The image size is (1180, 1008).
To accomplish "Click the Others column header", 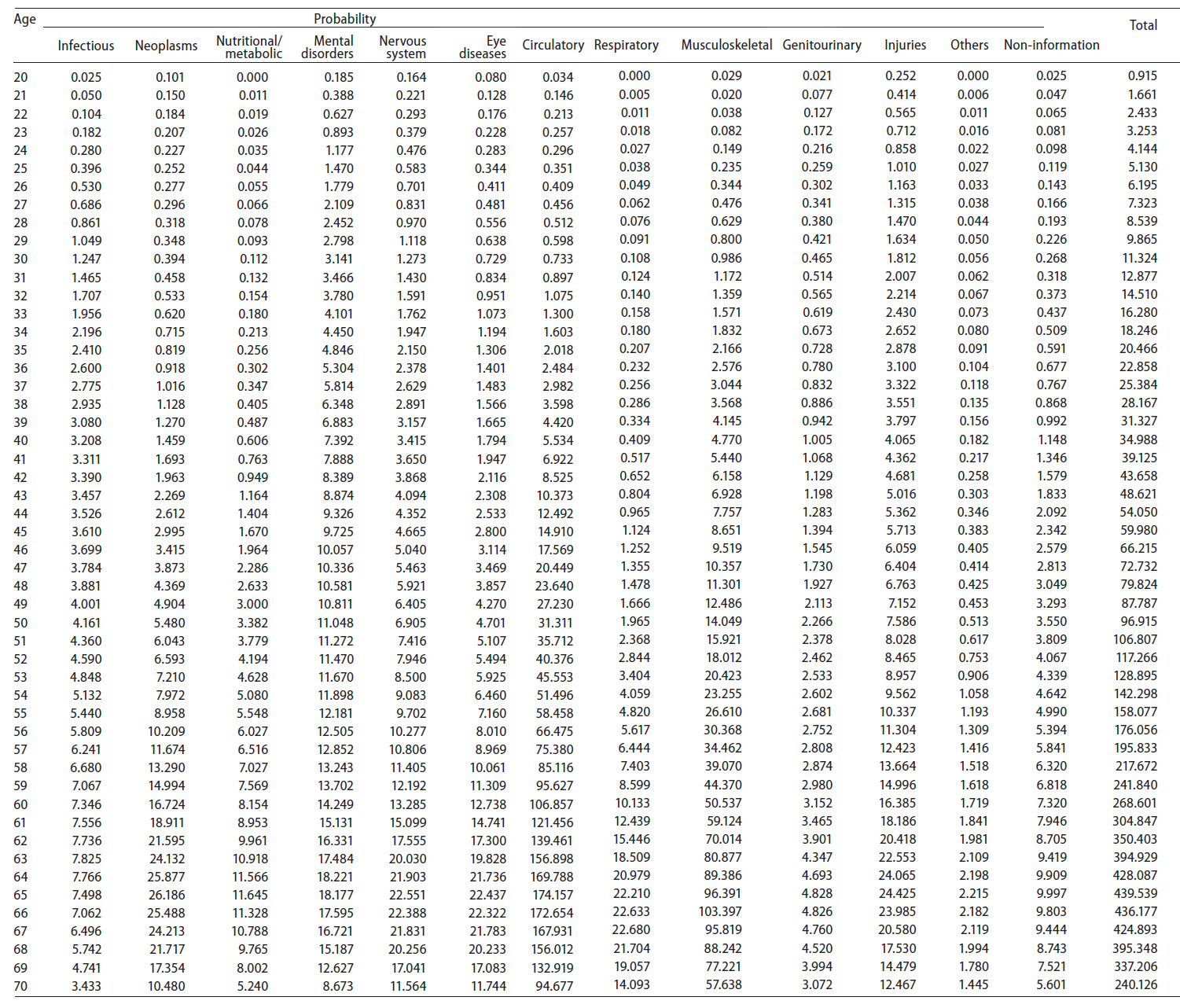I will pos(969,45).
